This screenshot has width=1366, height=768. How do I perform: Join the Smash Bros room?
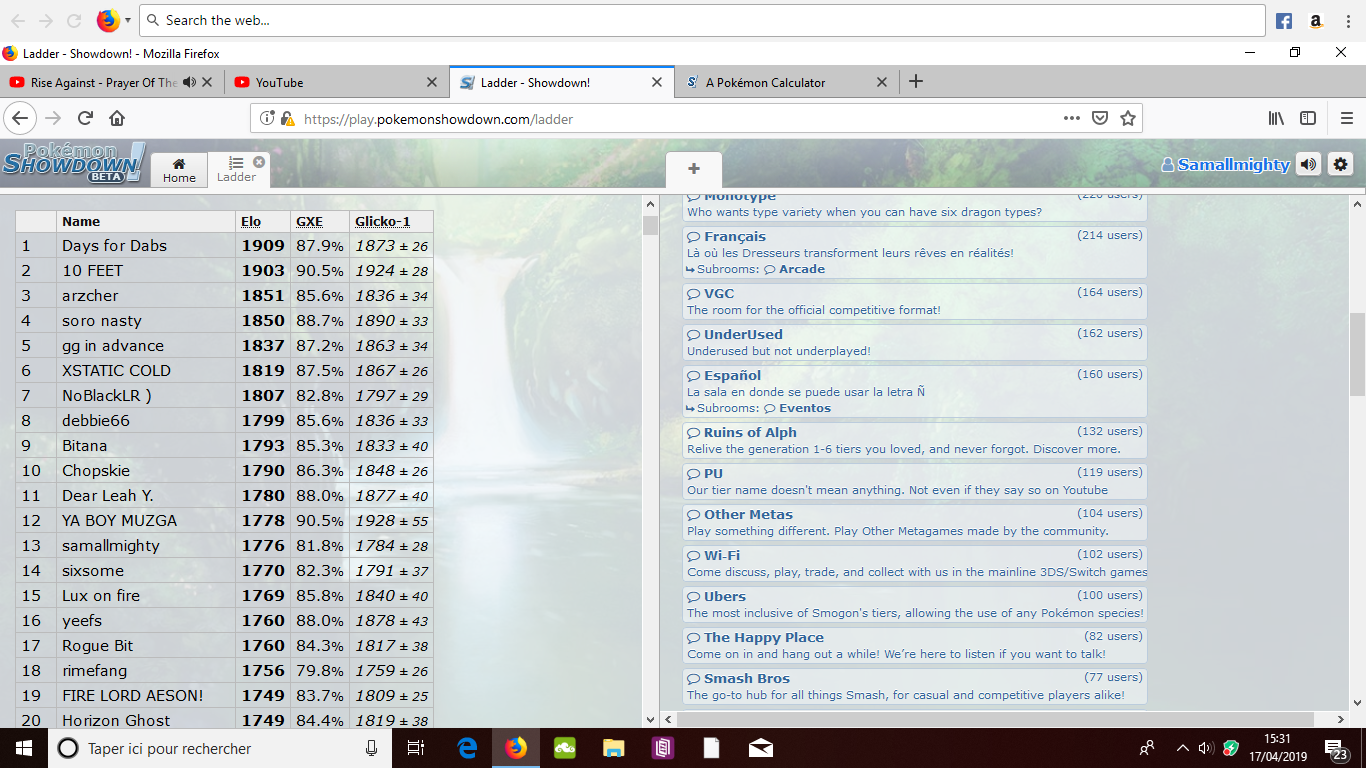(x=915, y=686)
